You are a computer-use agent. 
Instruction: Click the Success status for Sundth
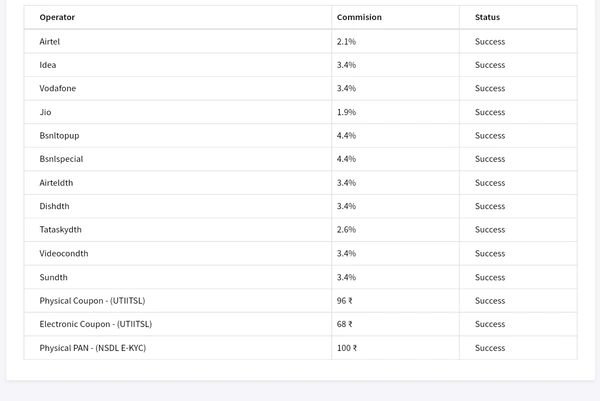[x=490, y=277]
